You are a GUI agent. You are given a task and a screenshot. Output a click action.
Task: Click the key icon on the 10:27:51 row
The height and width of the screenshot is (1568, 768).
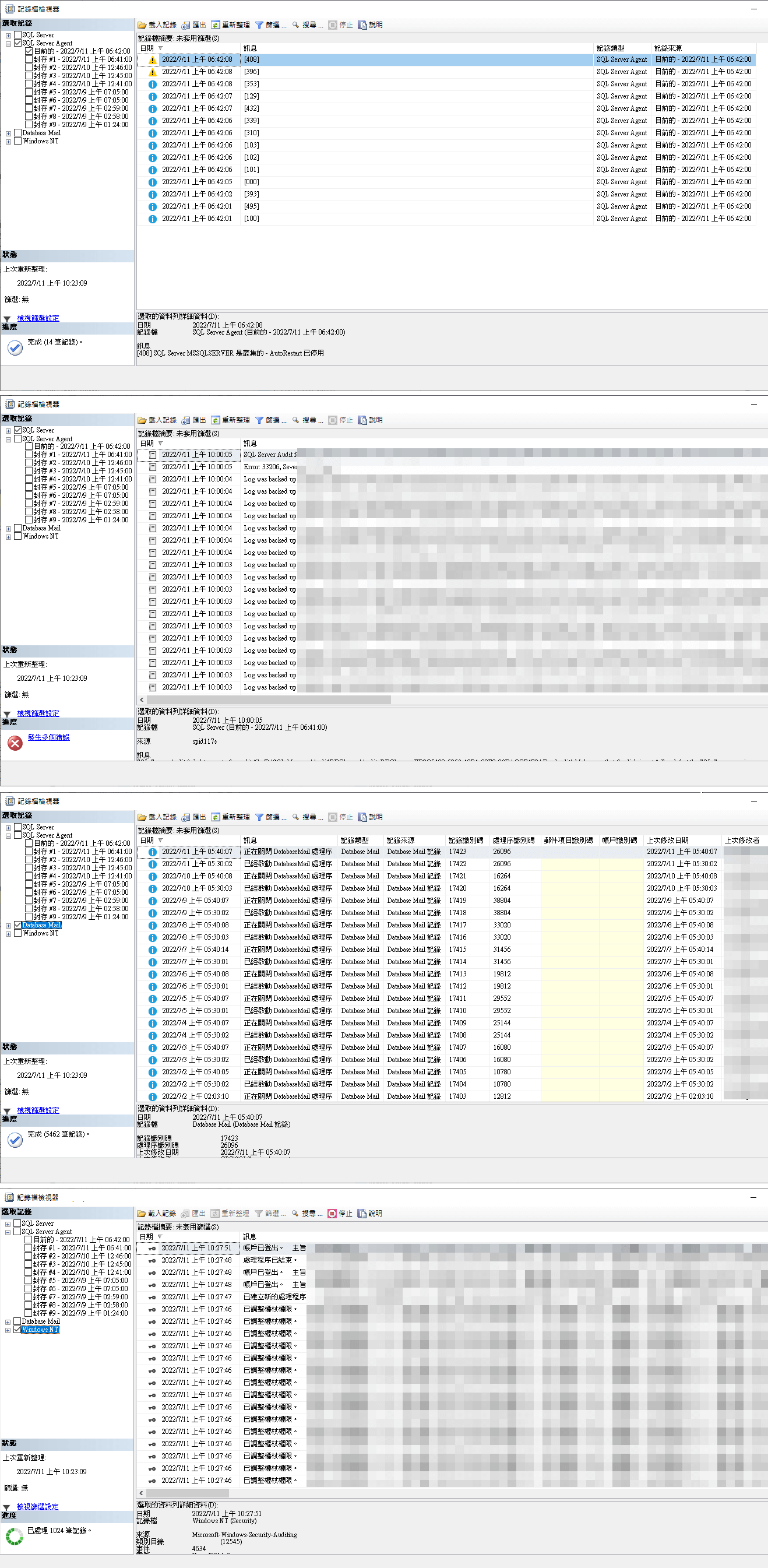click(x=152, y=1249)
